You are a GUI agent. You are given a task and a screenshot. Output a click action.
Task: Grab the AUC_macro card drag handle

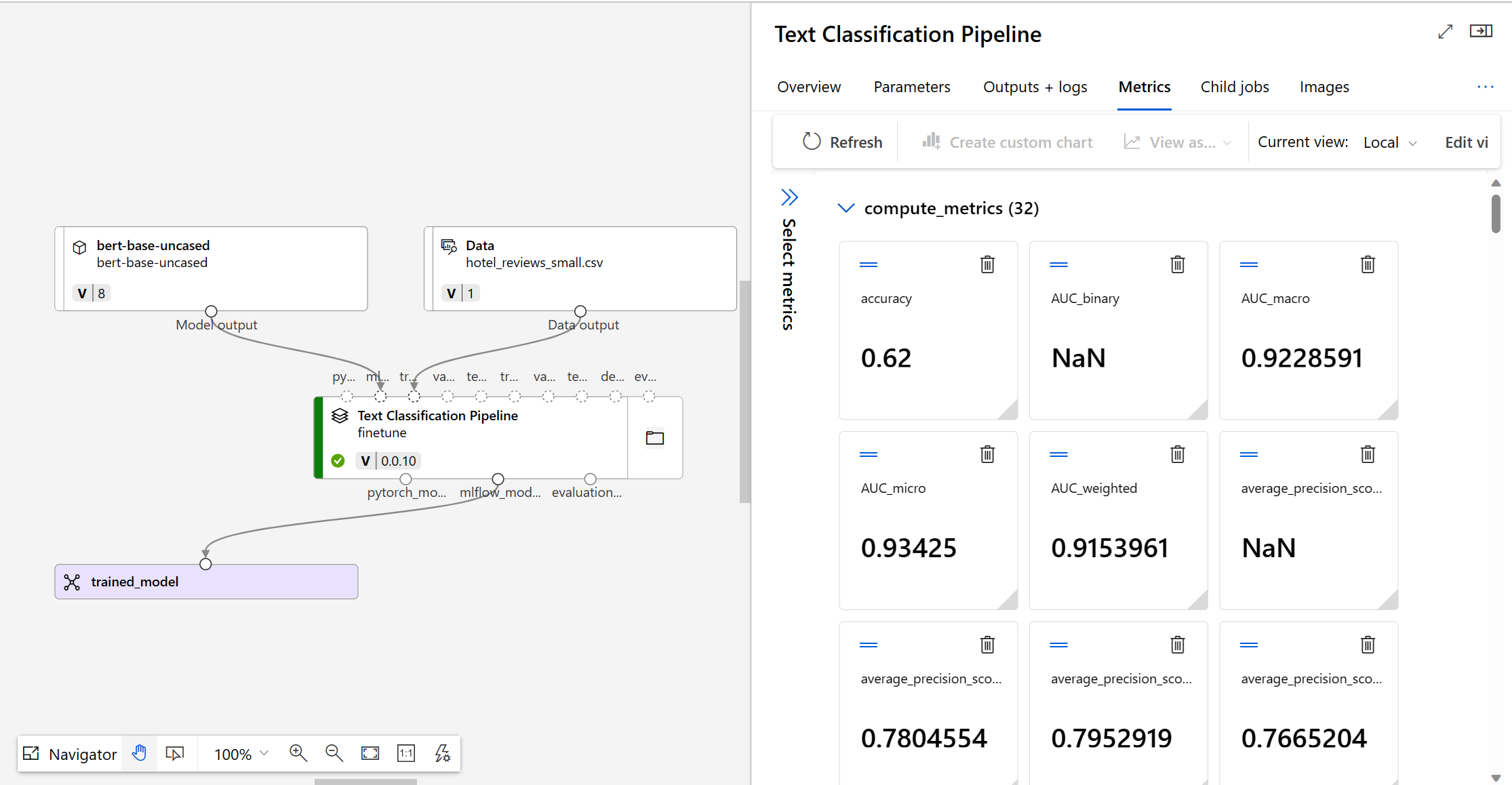pyautogui.click(x=1249, y=264)
